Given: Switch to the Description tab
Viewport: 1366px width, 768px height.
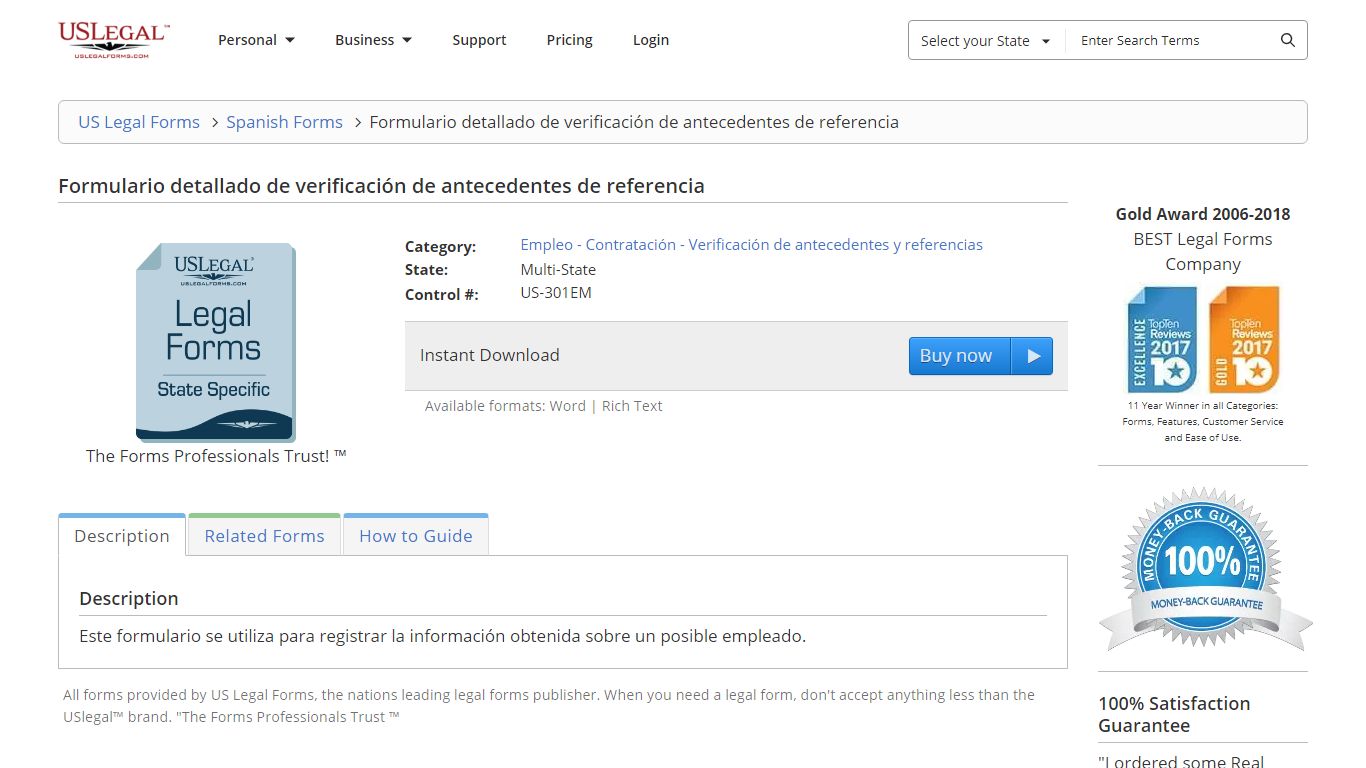Looking at the screenshot, I should pos(122,535).
